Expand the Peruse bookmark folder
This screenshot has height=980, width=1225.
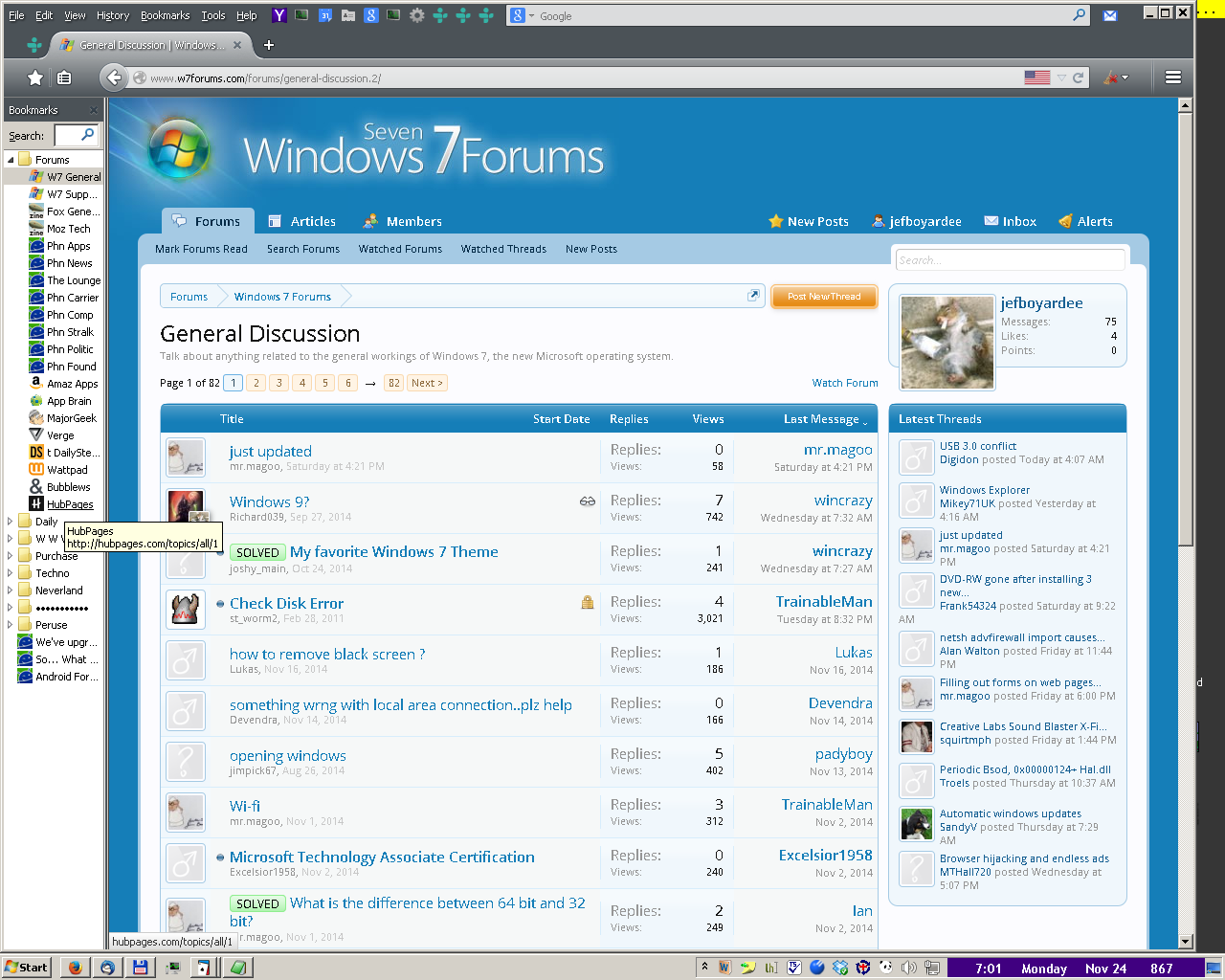11,625
